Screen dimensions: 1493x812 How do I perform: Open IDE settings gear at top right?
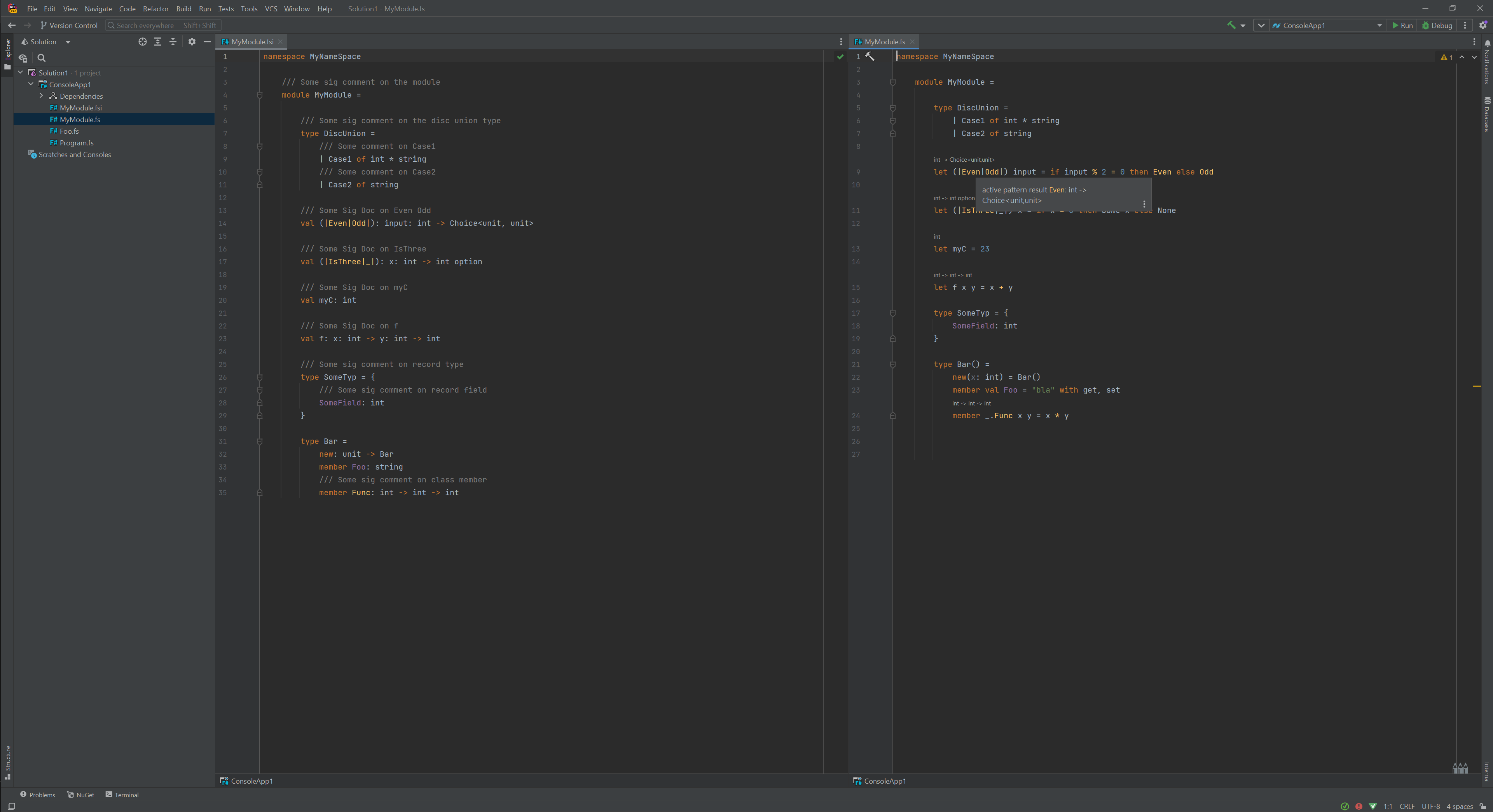click(x=1483, y=26)
